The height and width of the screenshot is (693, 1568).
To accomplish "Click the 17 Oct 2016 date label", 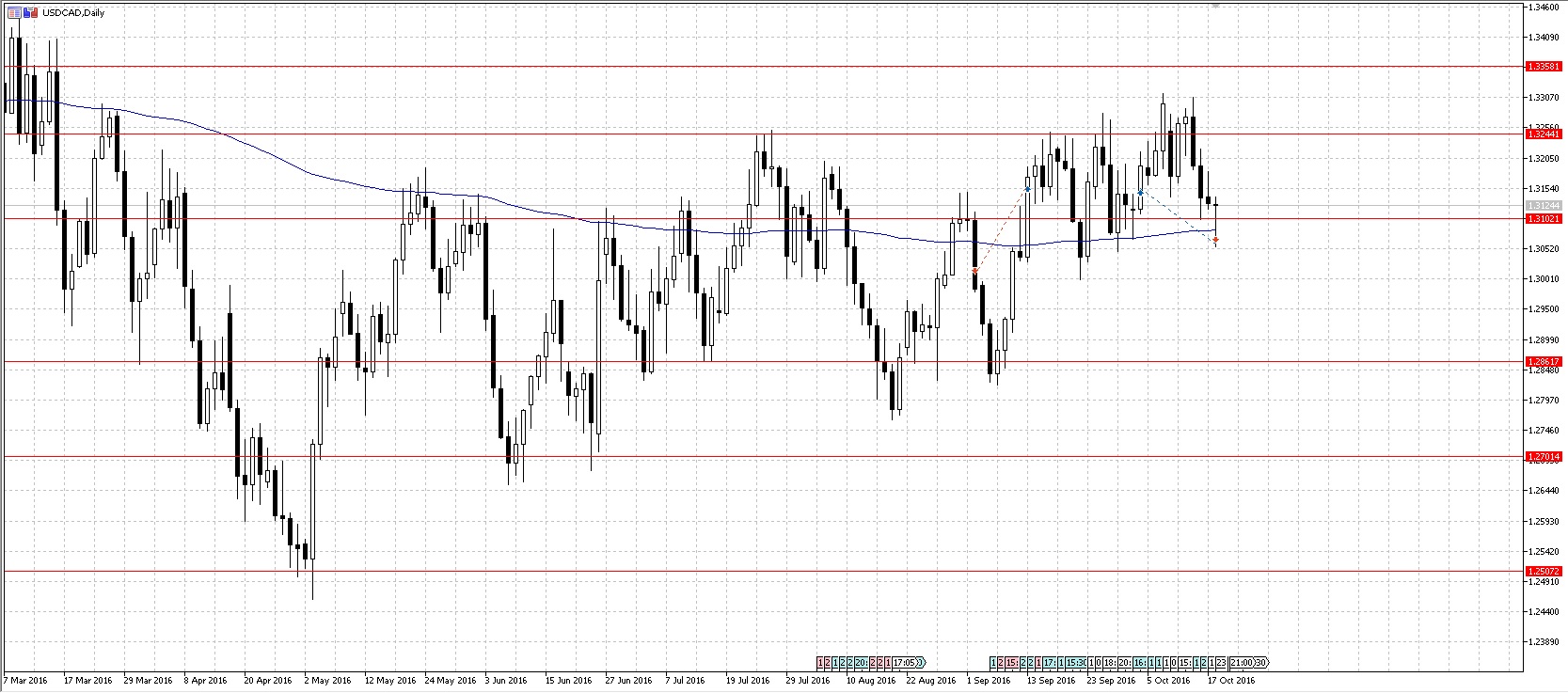I will 1230,680.
